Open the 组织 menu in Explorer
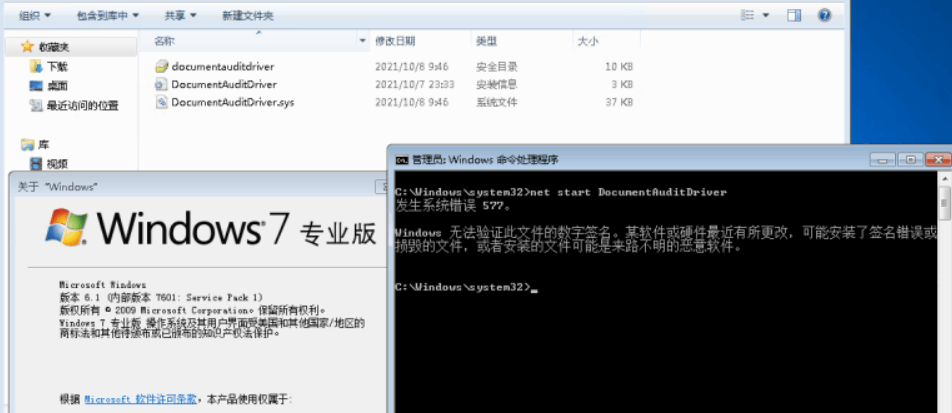Image resolution: width=952 pixels, height=413 pixels. 35,15
